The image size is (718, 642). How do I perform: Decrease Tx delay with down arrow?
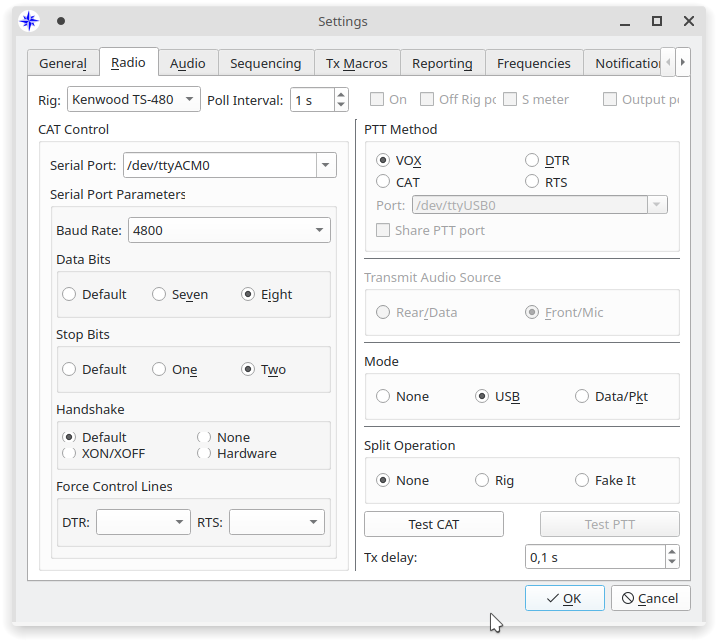tap(672, 563)
